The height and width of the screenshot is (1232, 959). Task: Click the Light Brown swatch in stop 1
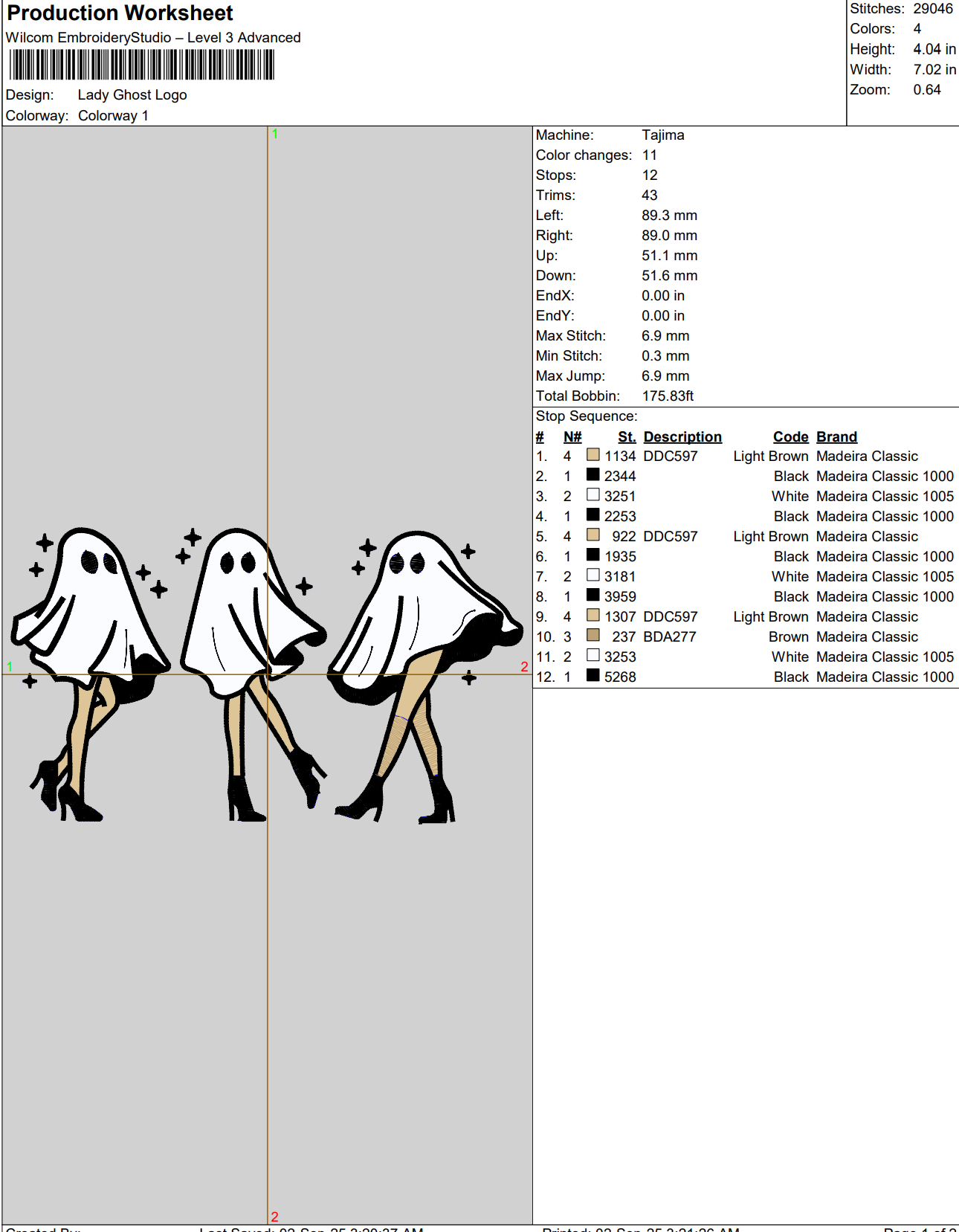click(x=592, y=455)
